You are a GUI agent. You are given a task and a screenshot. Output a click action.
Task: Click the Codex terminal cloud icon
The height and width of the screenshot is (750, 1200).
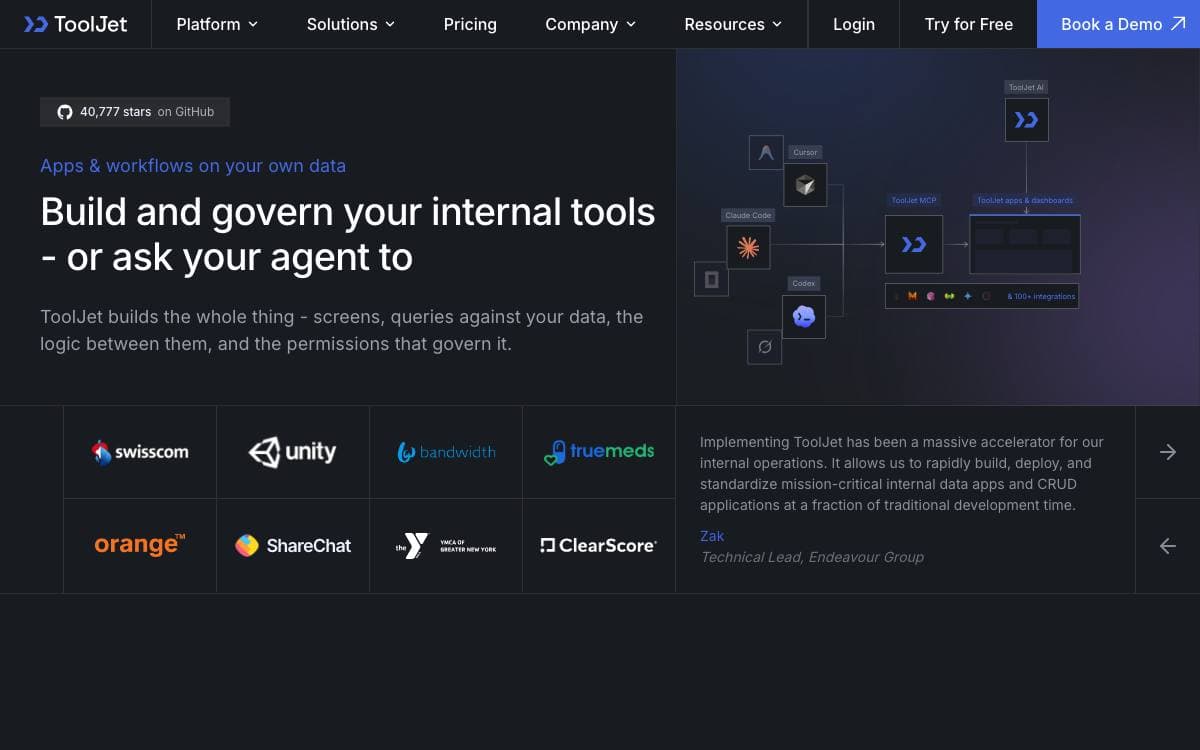804,316
